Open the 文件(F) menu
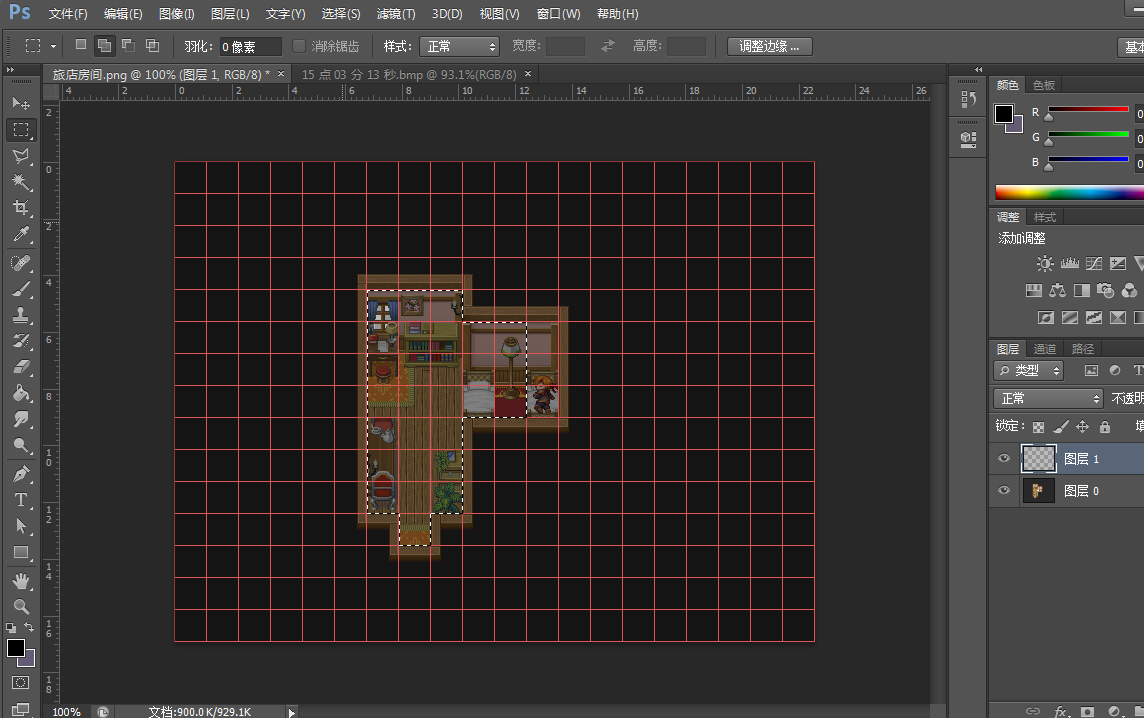 click(68, 14)
